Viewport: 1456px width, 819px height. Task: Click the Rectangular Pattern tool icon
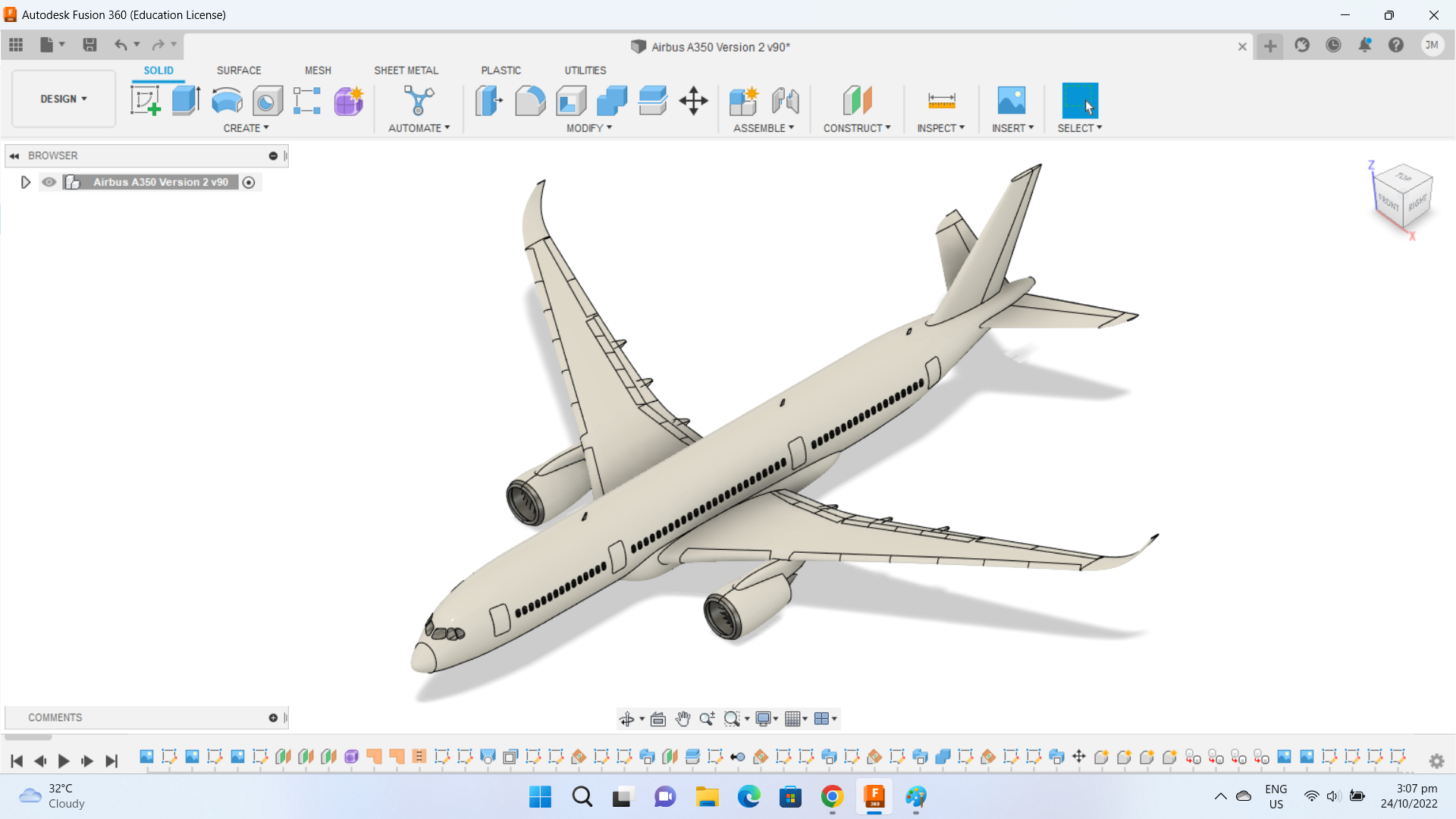coord(307,100)
